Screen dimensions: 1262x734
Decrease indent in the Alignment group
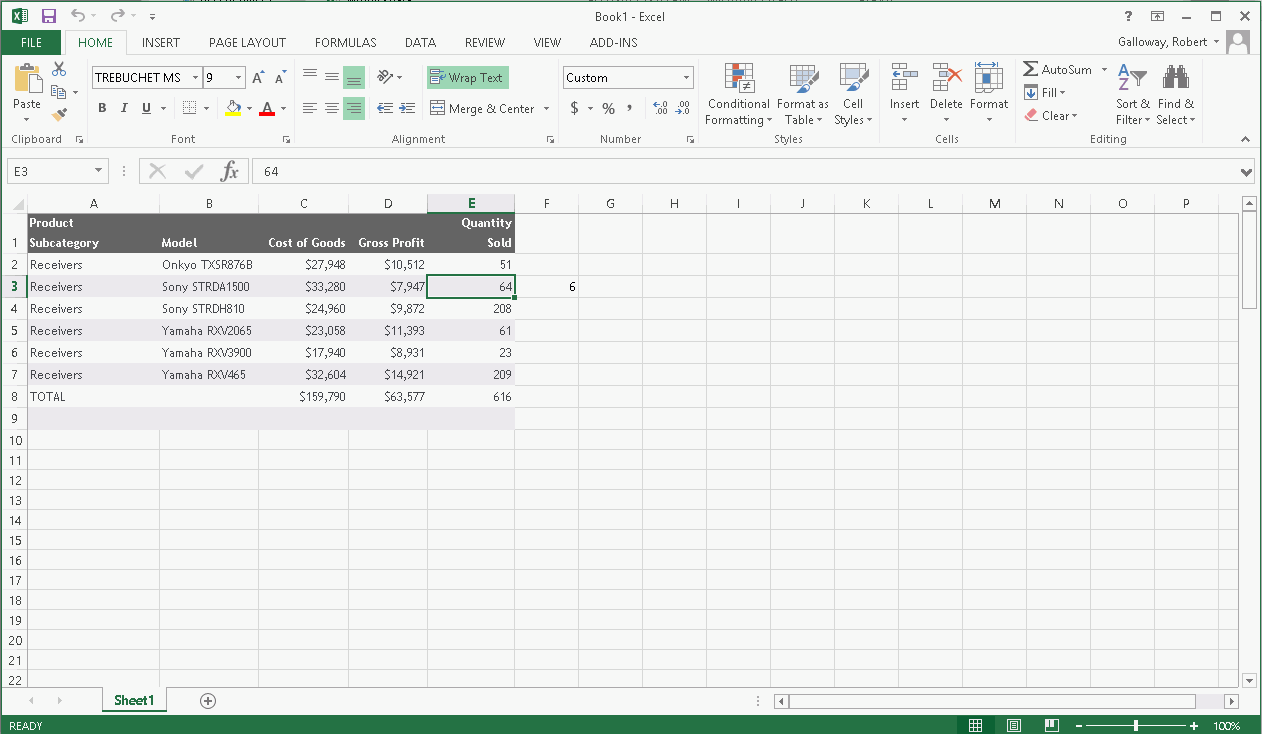(385, 108)
